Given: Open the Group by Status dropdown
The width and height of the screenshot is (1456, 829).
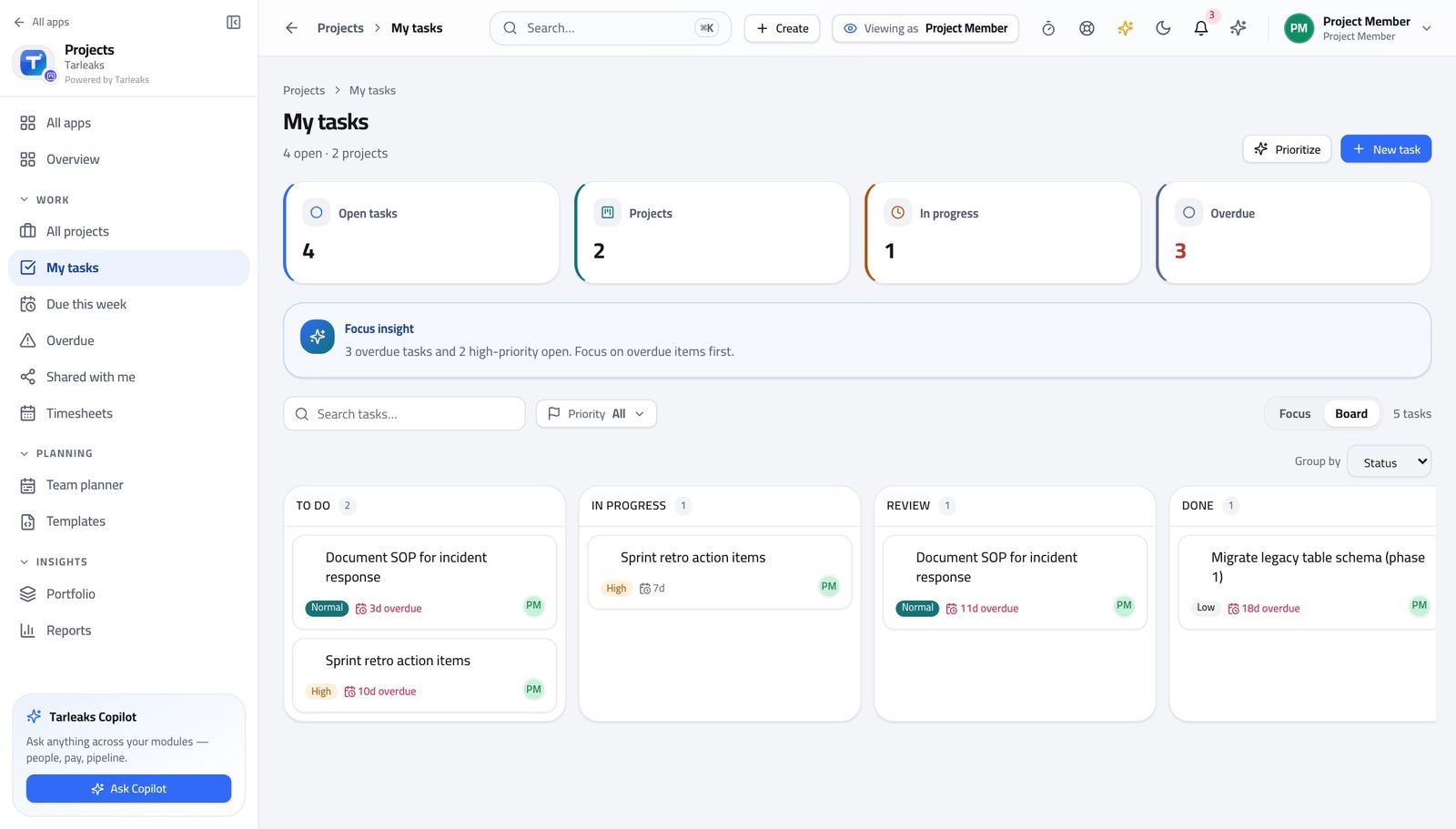Looking at the screenshot, I should tap(1389, 462).
